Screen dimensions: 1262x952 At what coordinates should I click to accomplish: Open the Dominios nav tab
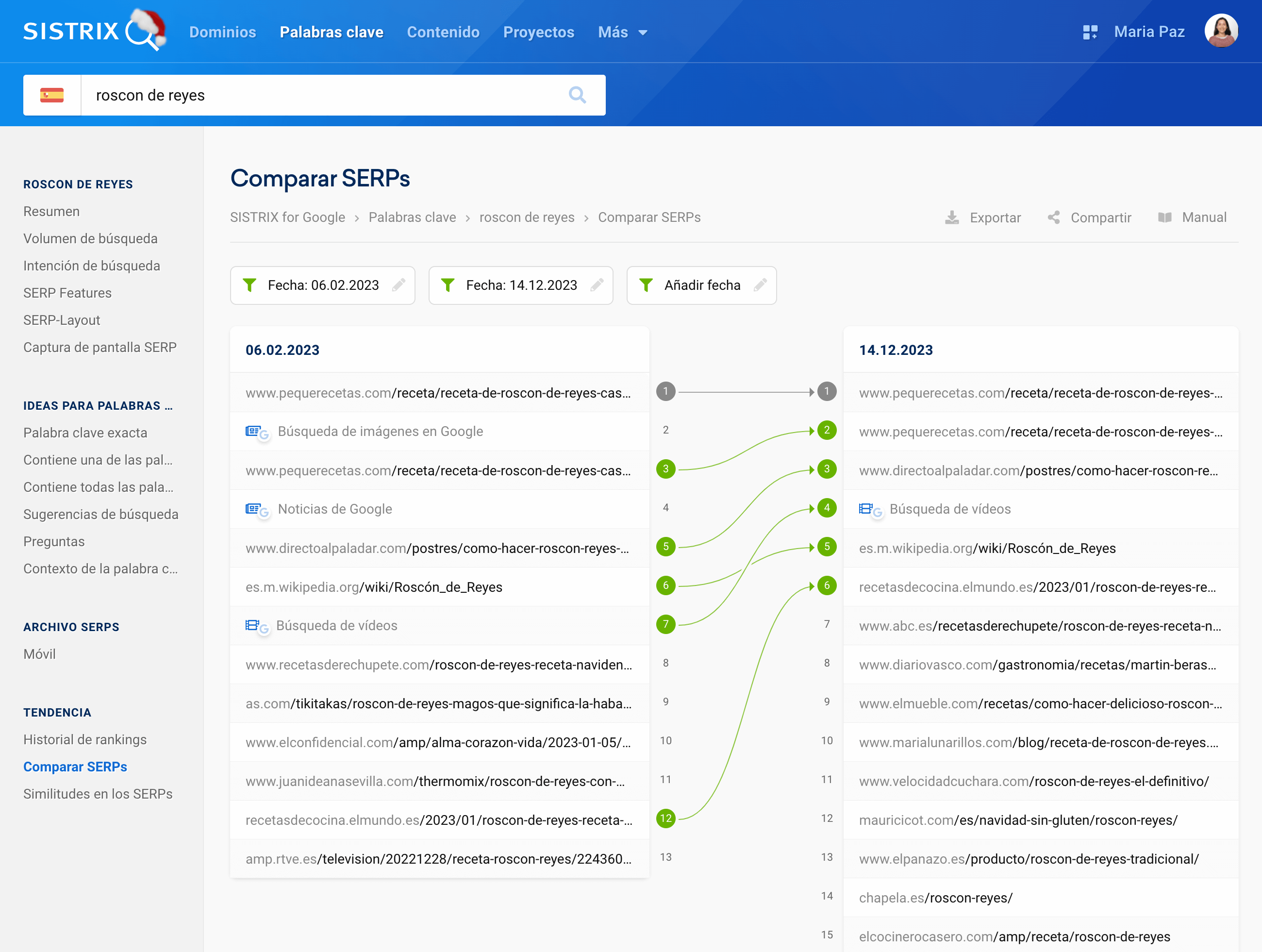[222, 32]
